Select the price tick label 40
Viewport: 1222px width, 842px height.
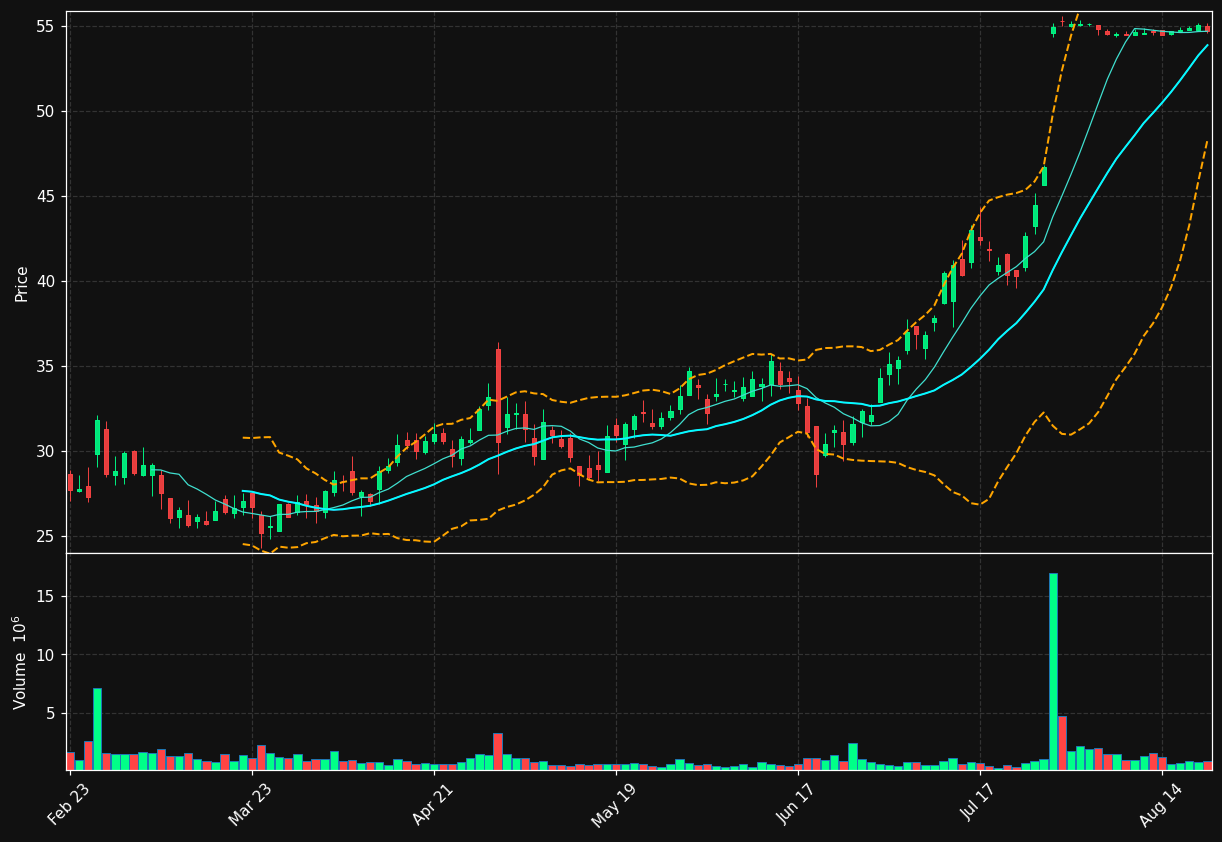pyautogui.click(x=46, y=281)
